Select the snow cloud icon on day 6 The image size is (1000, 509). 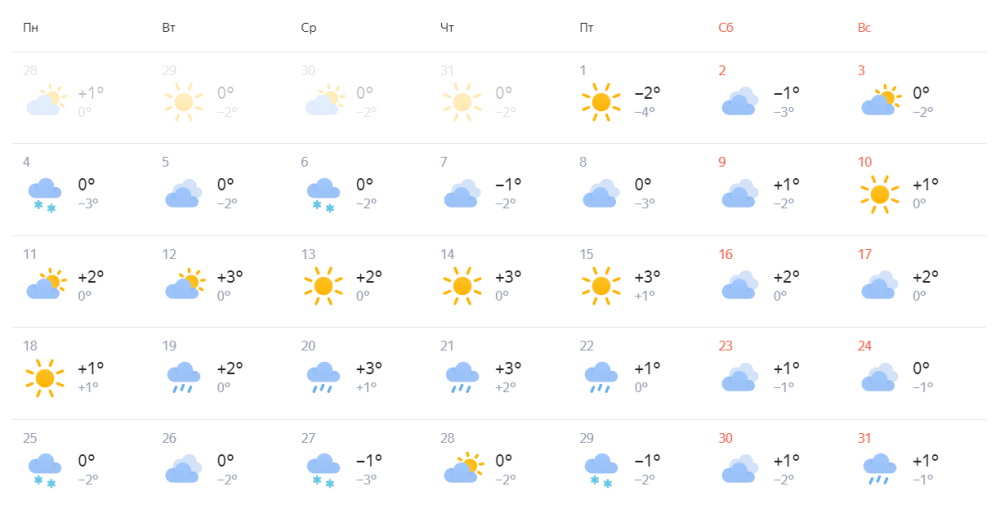tap(323, 195)
